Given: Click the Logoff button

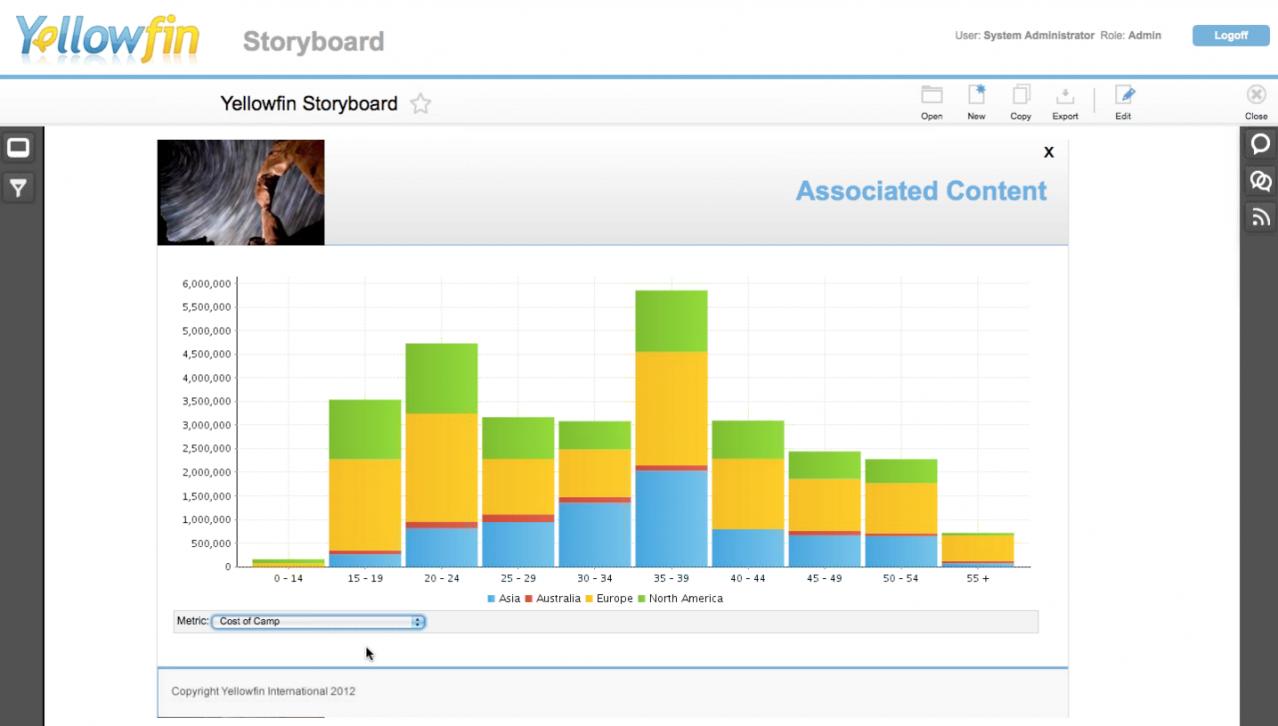Looking at the screenshot, I should 1230,36.
